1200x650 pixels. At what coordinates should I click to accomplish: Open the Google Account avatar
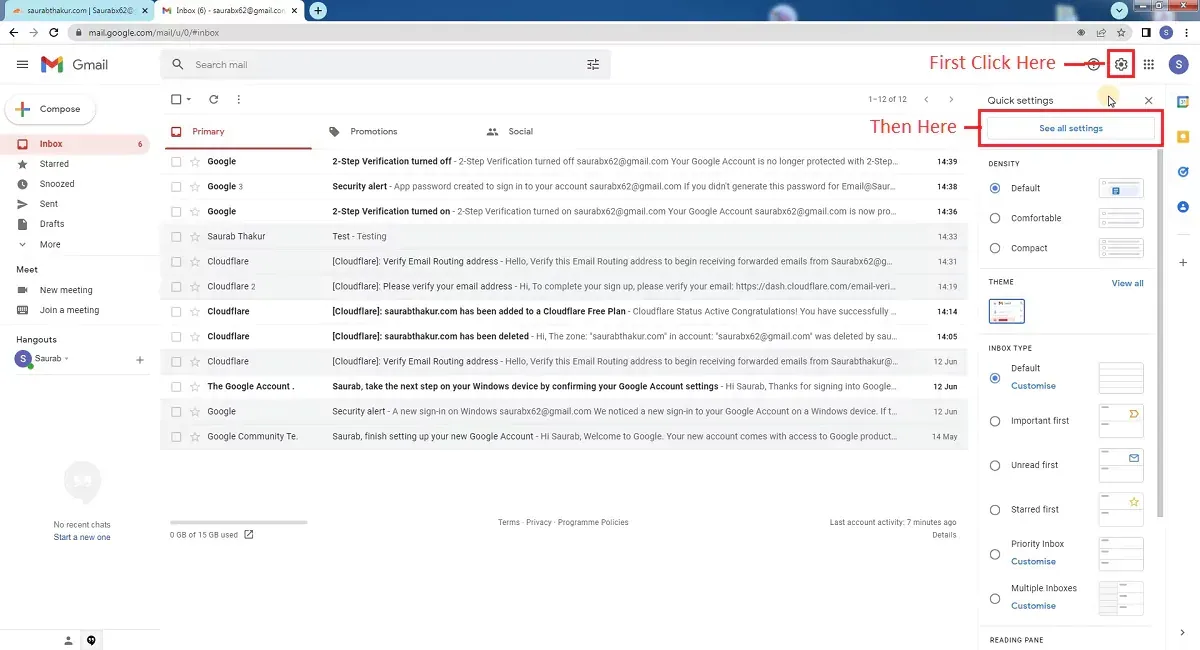[x=1177, y=64]
